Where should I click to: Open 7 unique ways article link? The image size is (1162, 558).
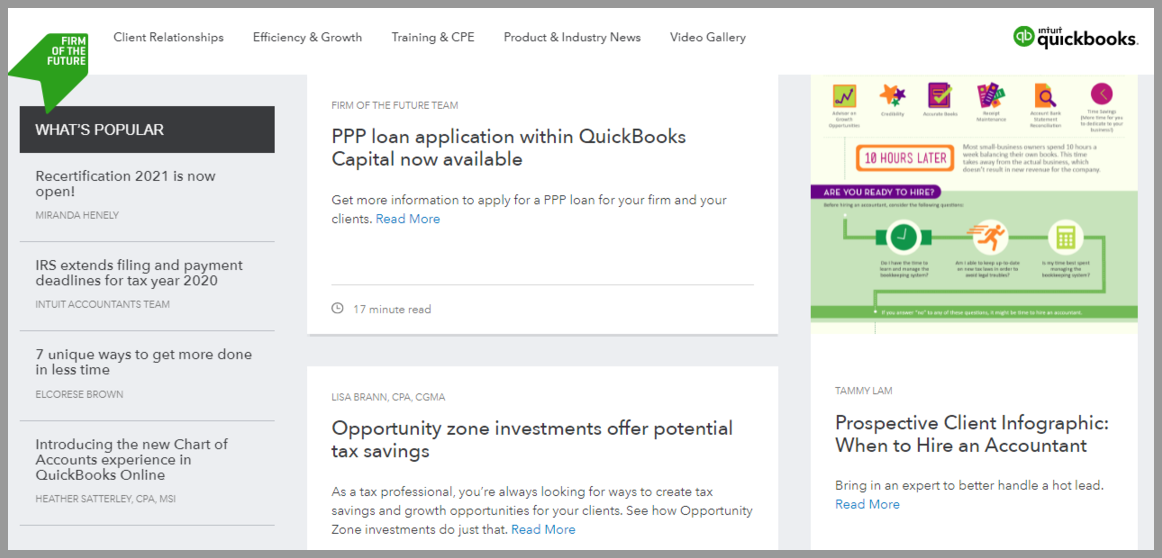click(144, 362)
